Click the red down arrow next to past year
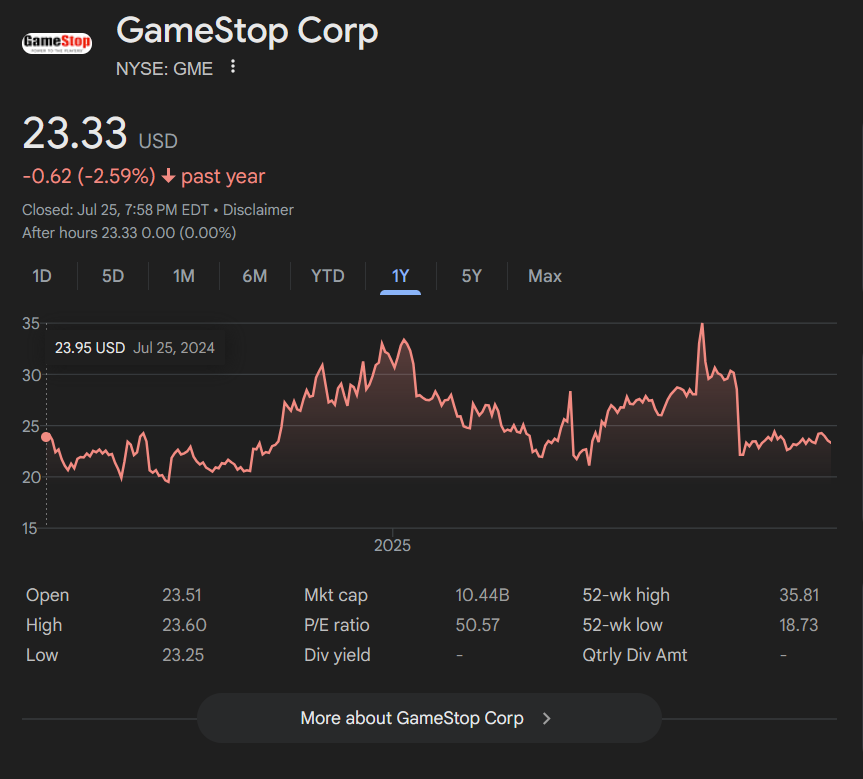863x779 pixels. (x=168, y=176)
